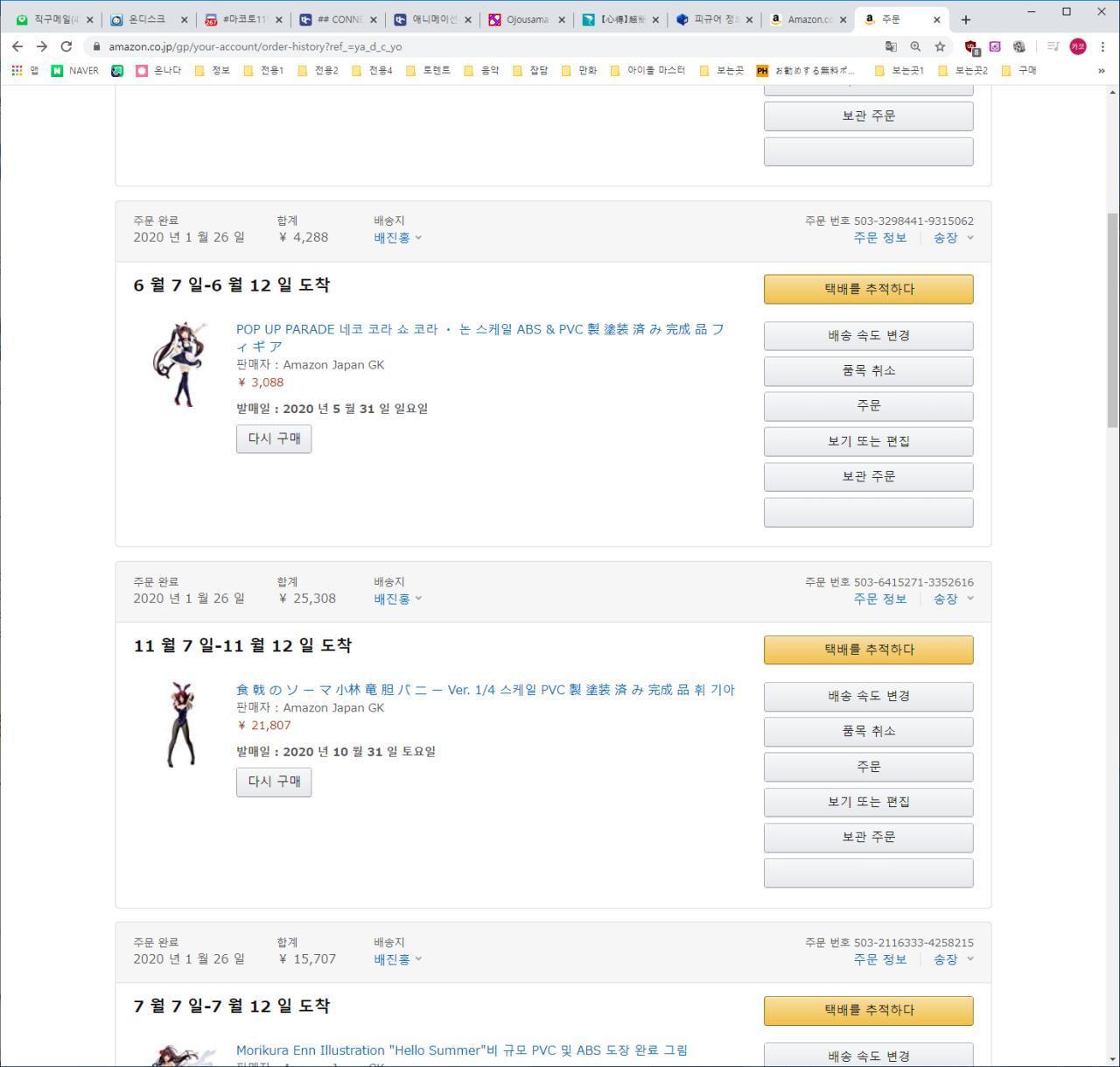Open the 구매 bookmarks folder
This screenshot has height=1067, width=1120.
pyautogui.click(x=1019, y=71)
